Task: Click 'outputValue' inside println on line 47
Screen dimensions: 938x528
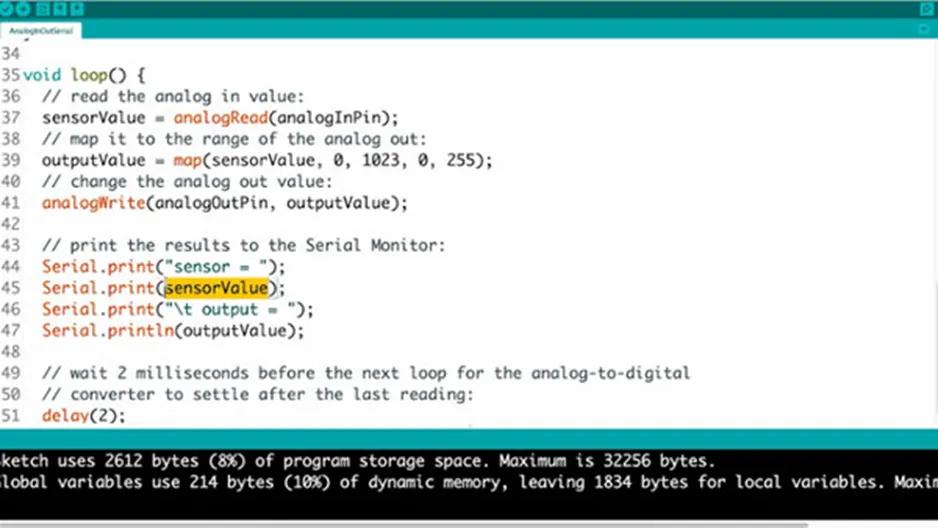Action: [235, 331]
